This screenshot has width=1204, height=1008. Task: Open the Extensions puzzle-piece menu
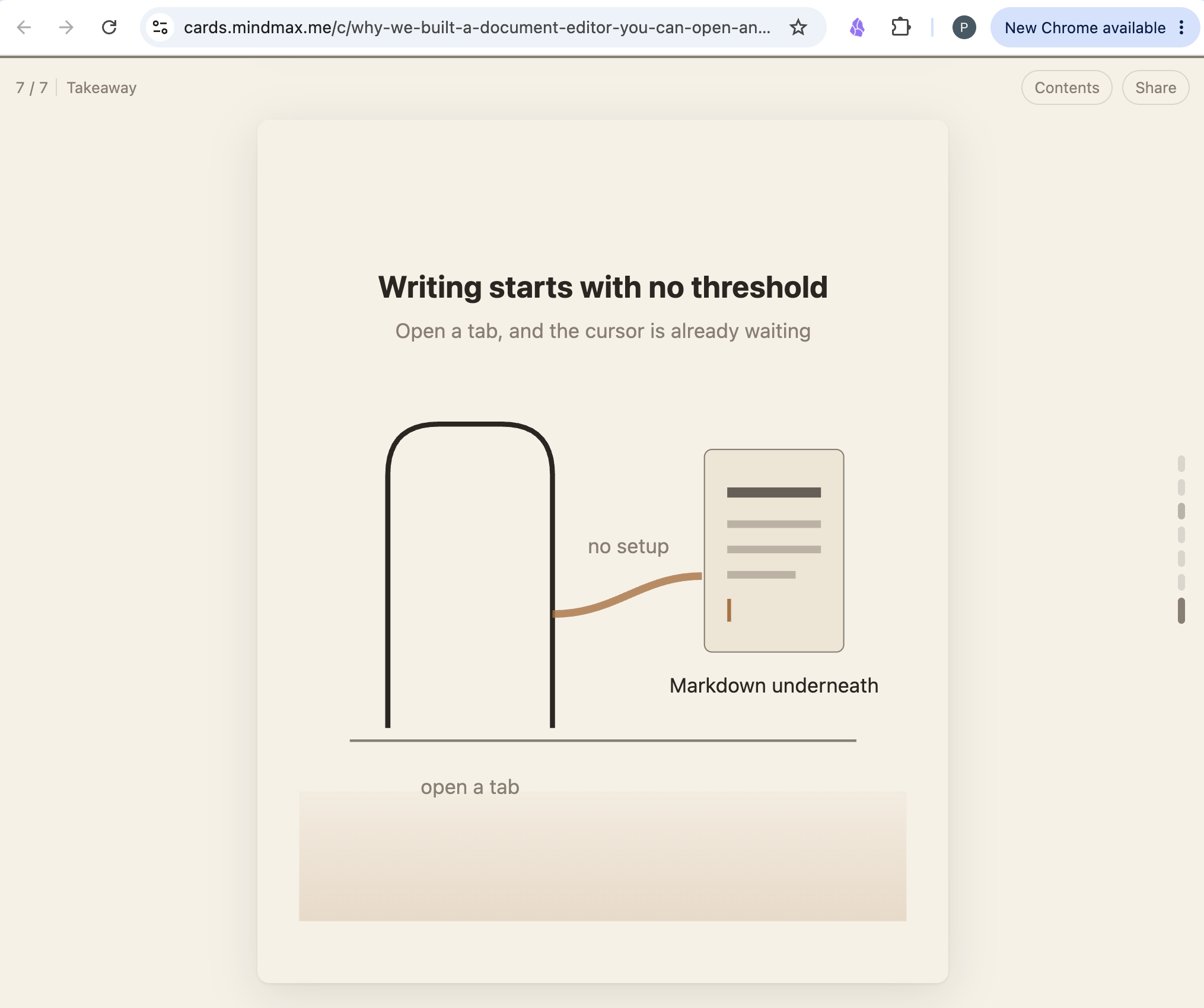click(x=901, y=27)
